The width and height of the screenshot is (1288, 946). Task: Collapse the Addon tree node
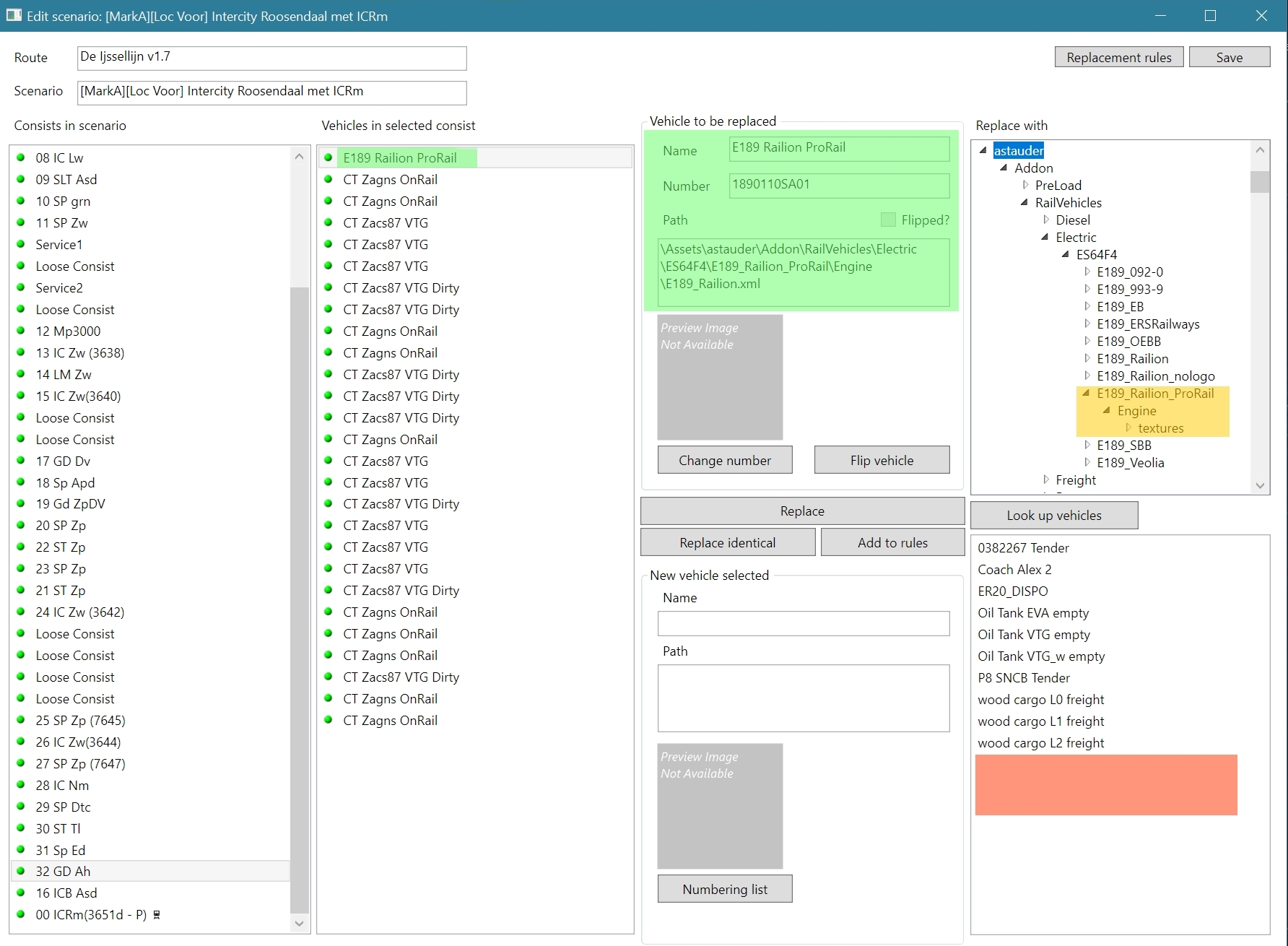(x=1004, y=168)
